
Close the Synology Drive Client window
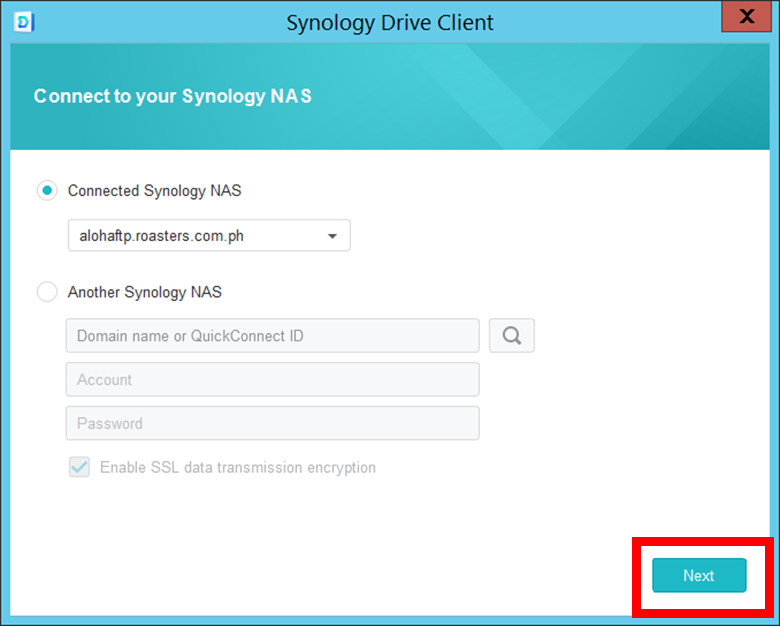pos(746,16)
